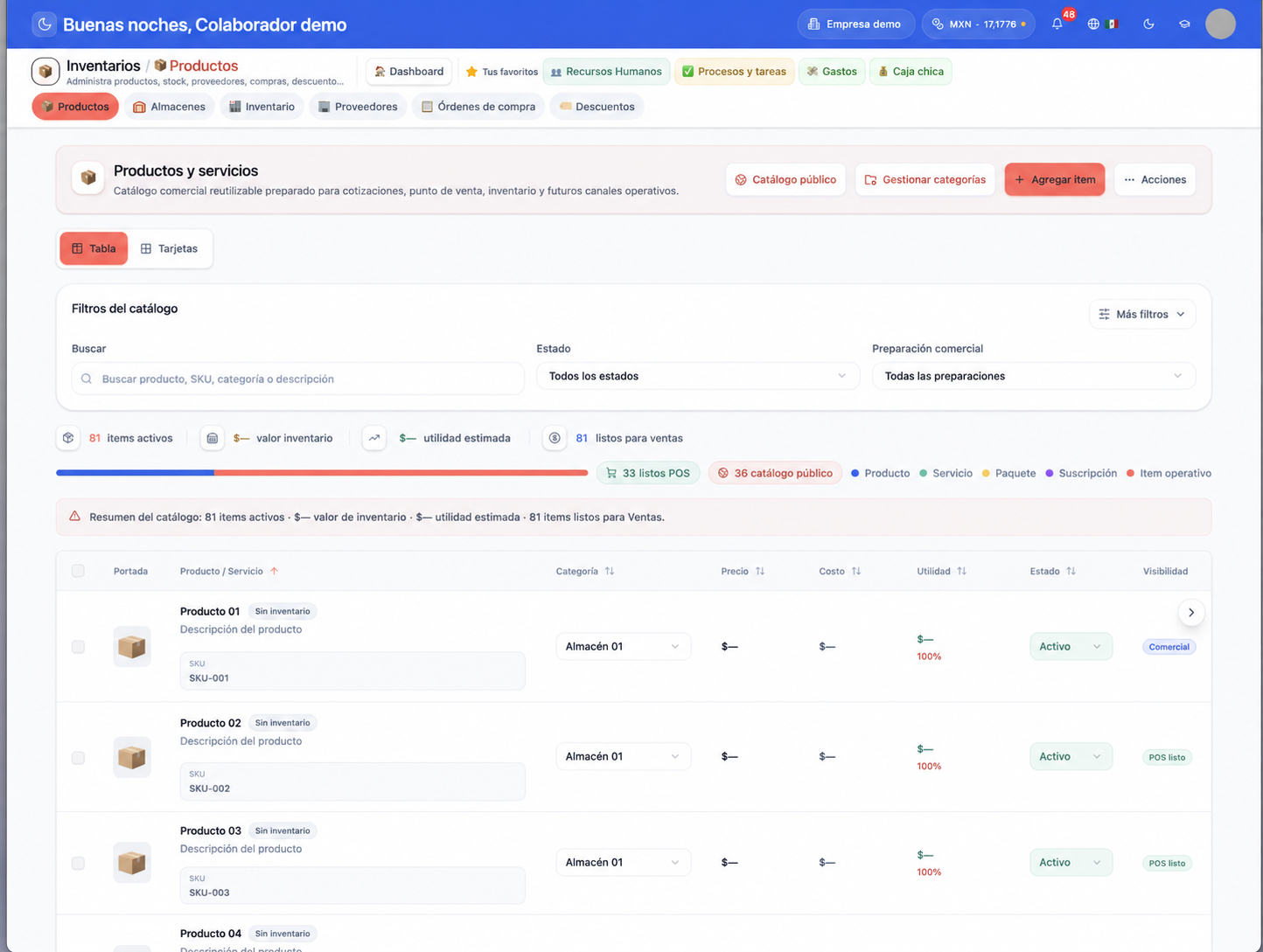Screen dimensions: 1263x952
Task: Click the Inventarios box icon beside the title
Action: (45, 71)
